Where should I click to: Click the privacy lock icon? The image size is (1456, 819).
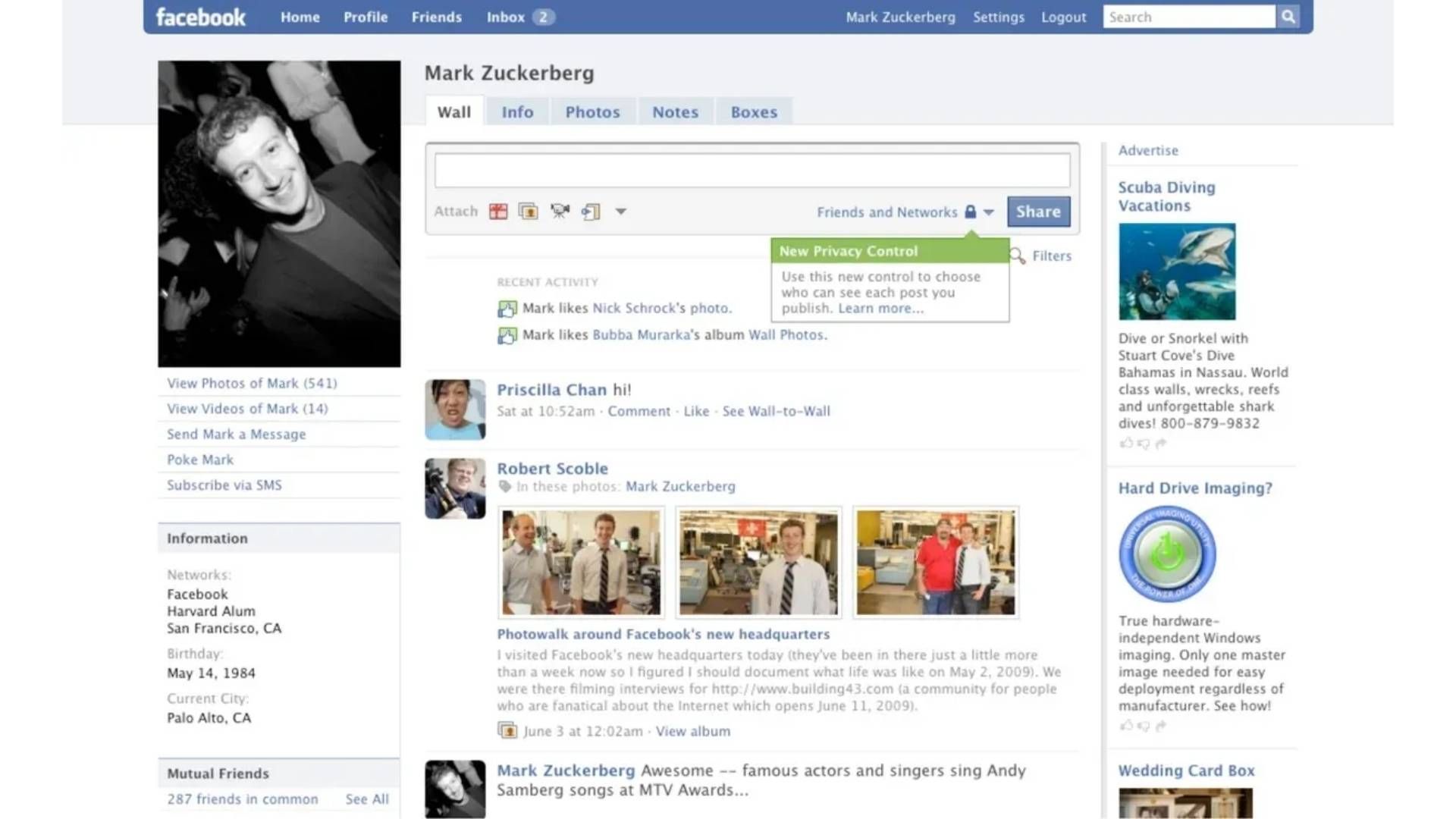coord(970,212)
